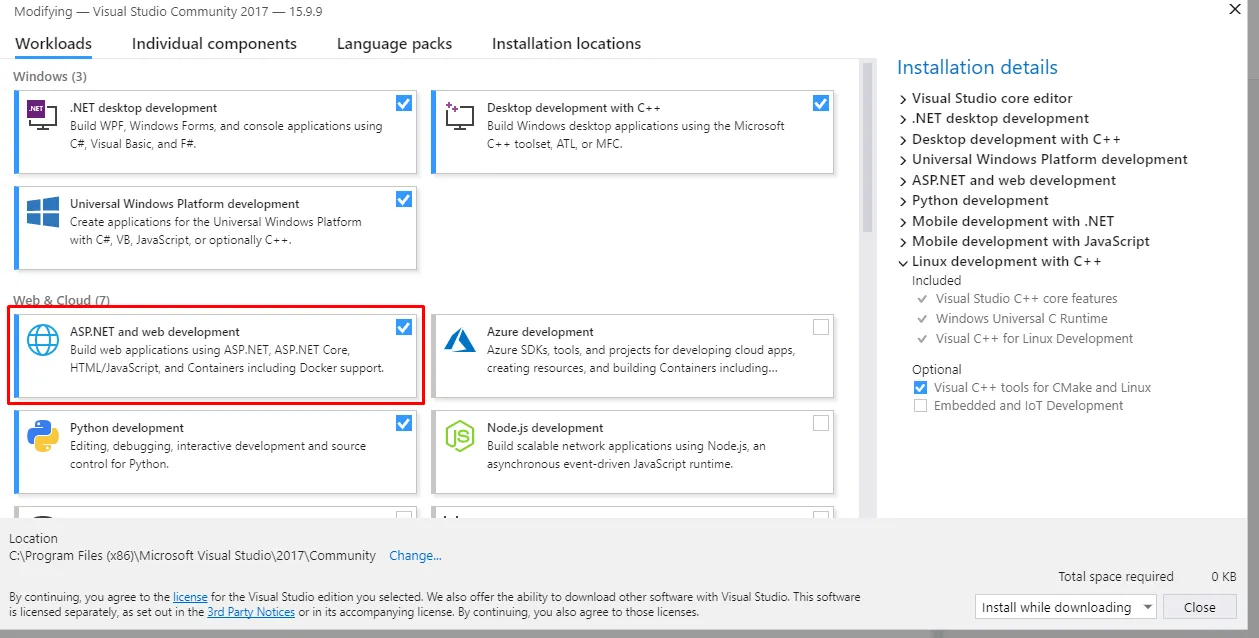1259x638 pixels.
Task: Click the Total space required value 0 KB
Action: [1223, 577]
